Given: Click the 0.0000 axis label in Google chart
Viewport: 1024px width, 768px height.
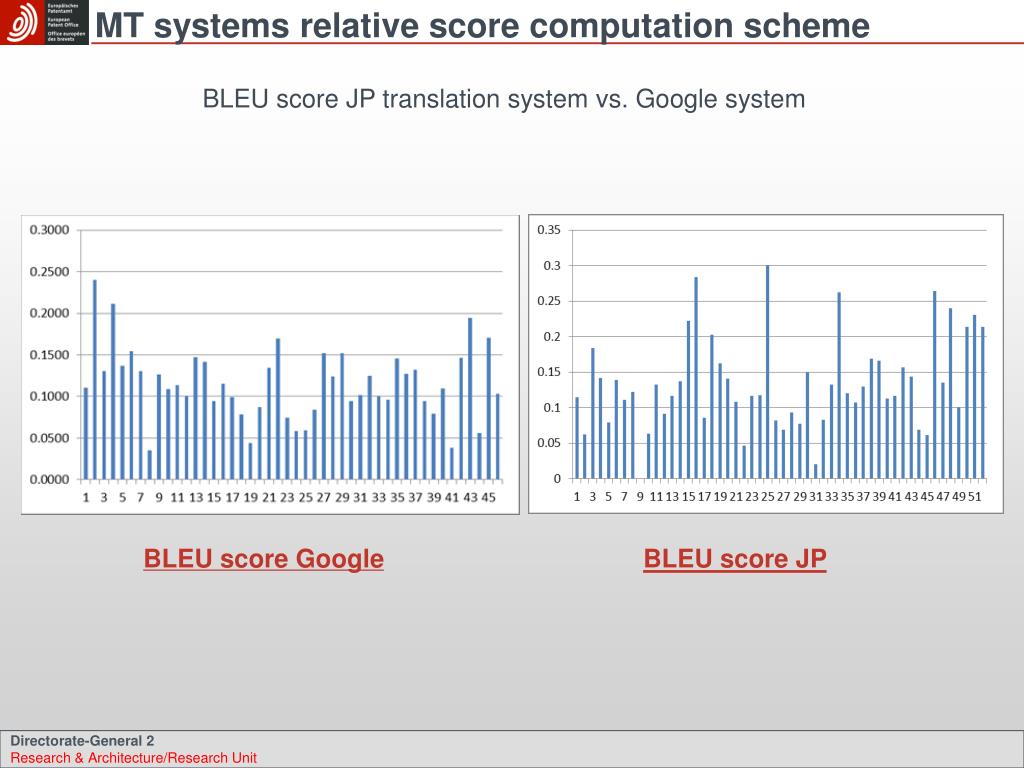Looking at the screenshot, I should click(x=49, y=479).
